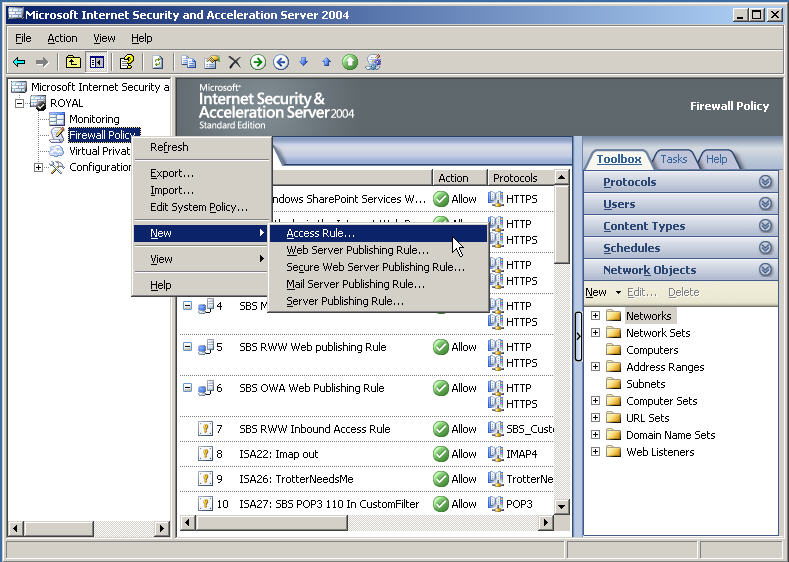789x562 pixels.
Task: Click the Show/Hide Console Tree icon
Action: 96,62
